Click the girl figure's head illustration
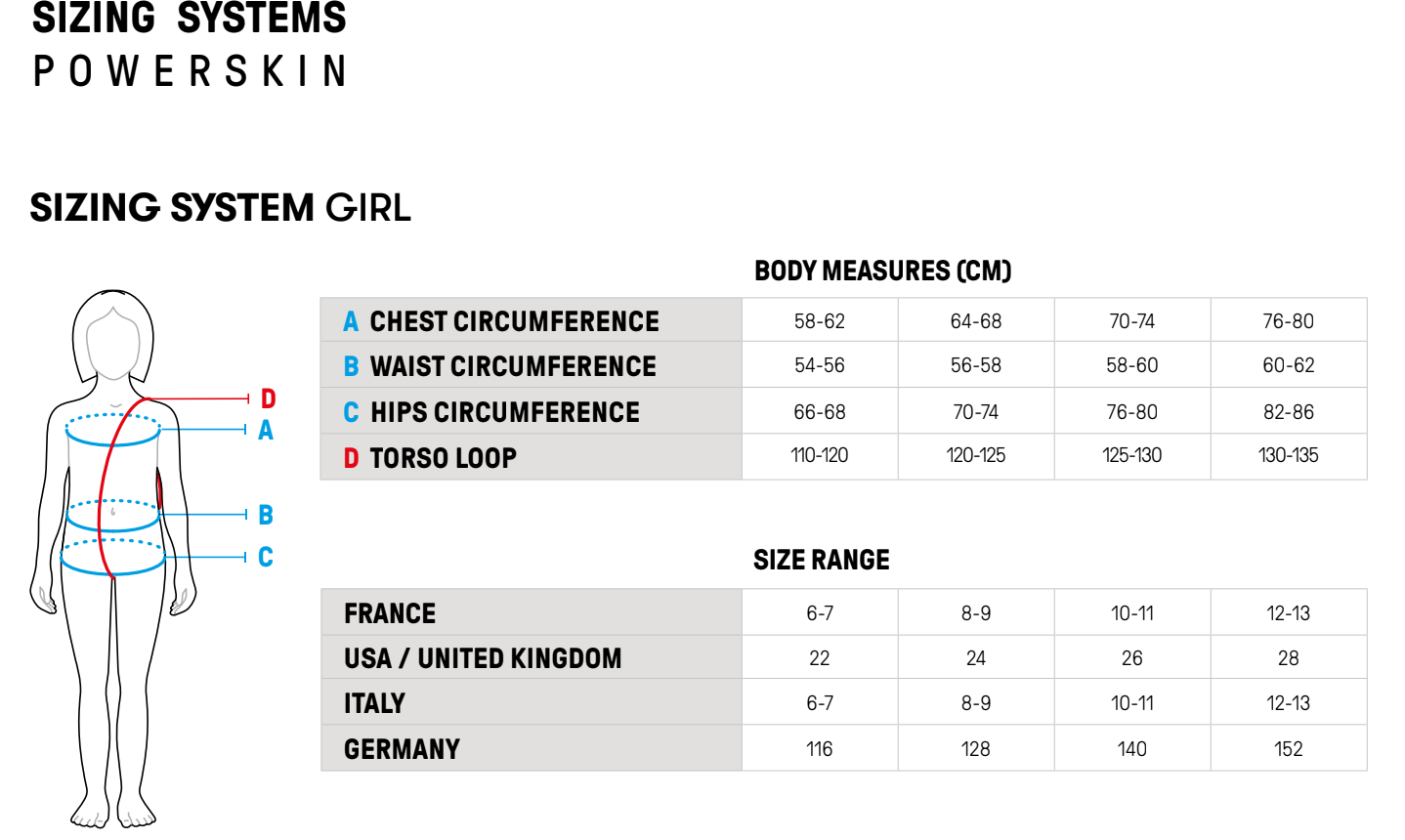1405x840 pixels. [x=113, y=337]
